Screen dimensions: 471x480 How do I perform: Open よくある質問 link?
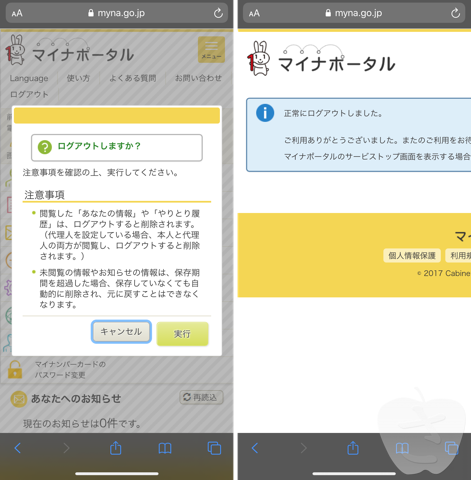133,78
